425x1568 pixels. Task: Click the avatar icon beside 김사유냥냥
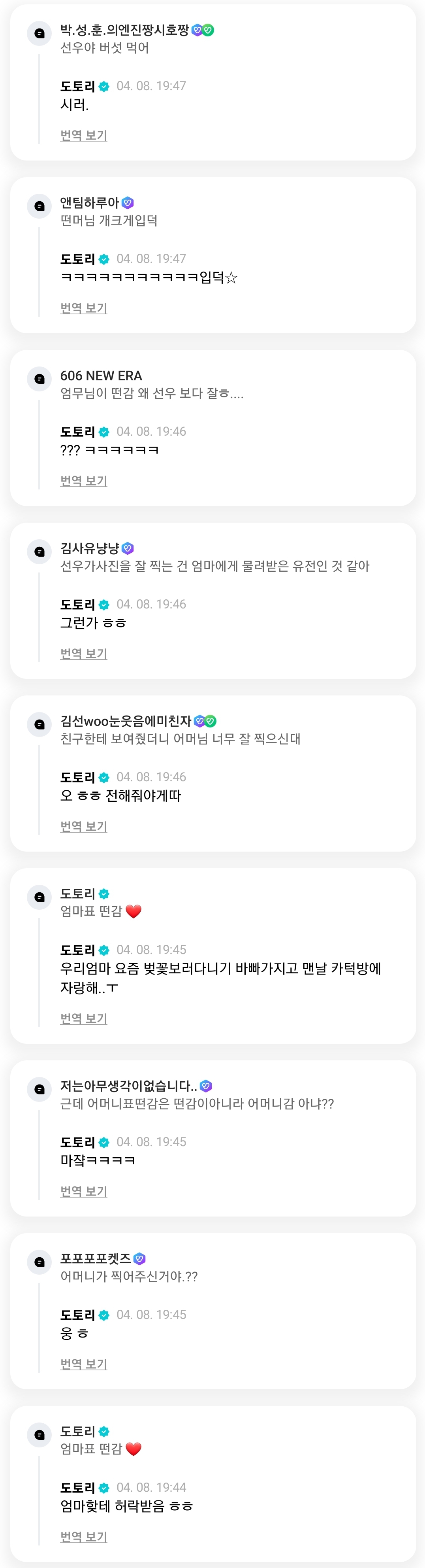pos(39,552)
